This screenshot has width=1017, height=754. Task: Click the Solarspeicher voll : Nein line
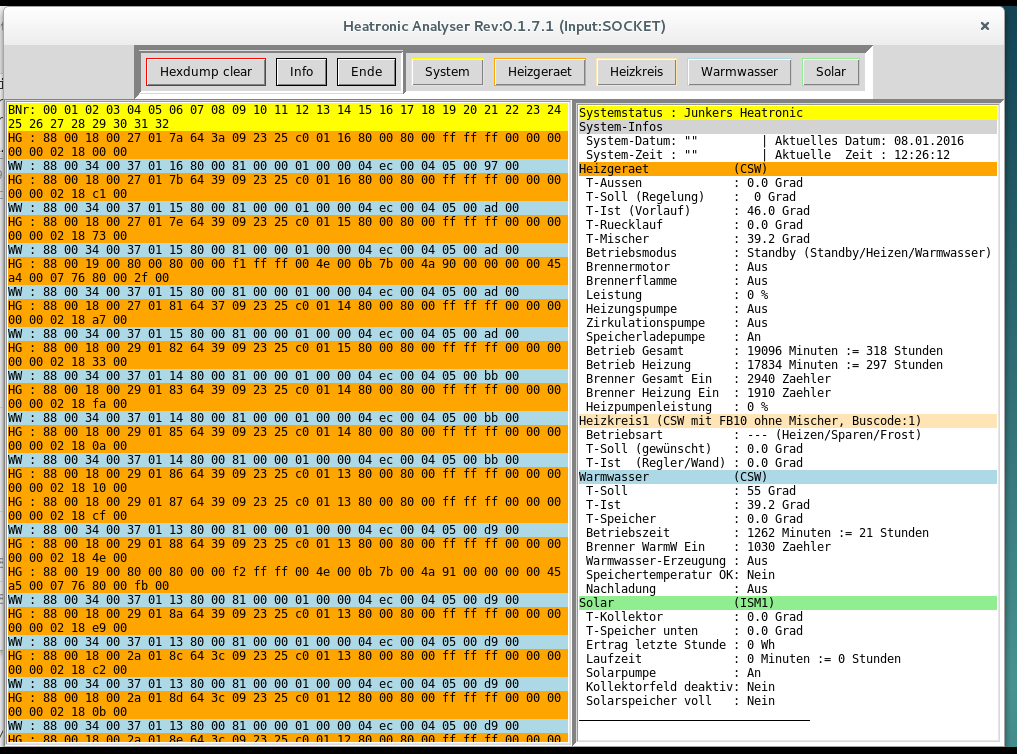tap(680, 701)
